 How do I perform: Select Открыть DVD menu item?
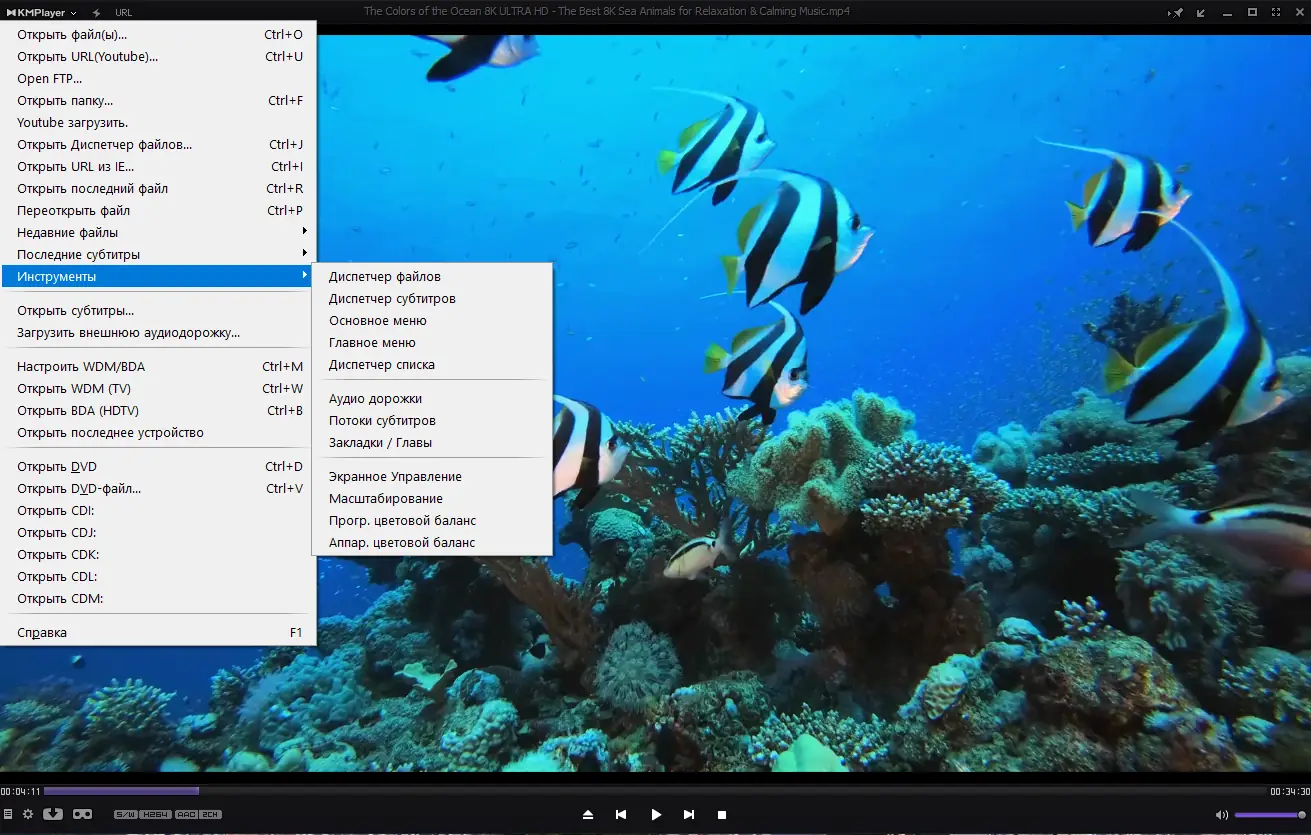158,466
